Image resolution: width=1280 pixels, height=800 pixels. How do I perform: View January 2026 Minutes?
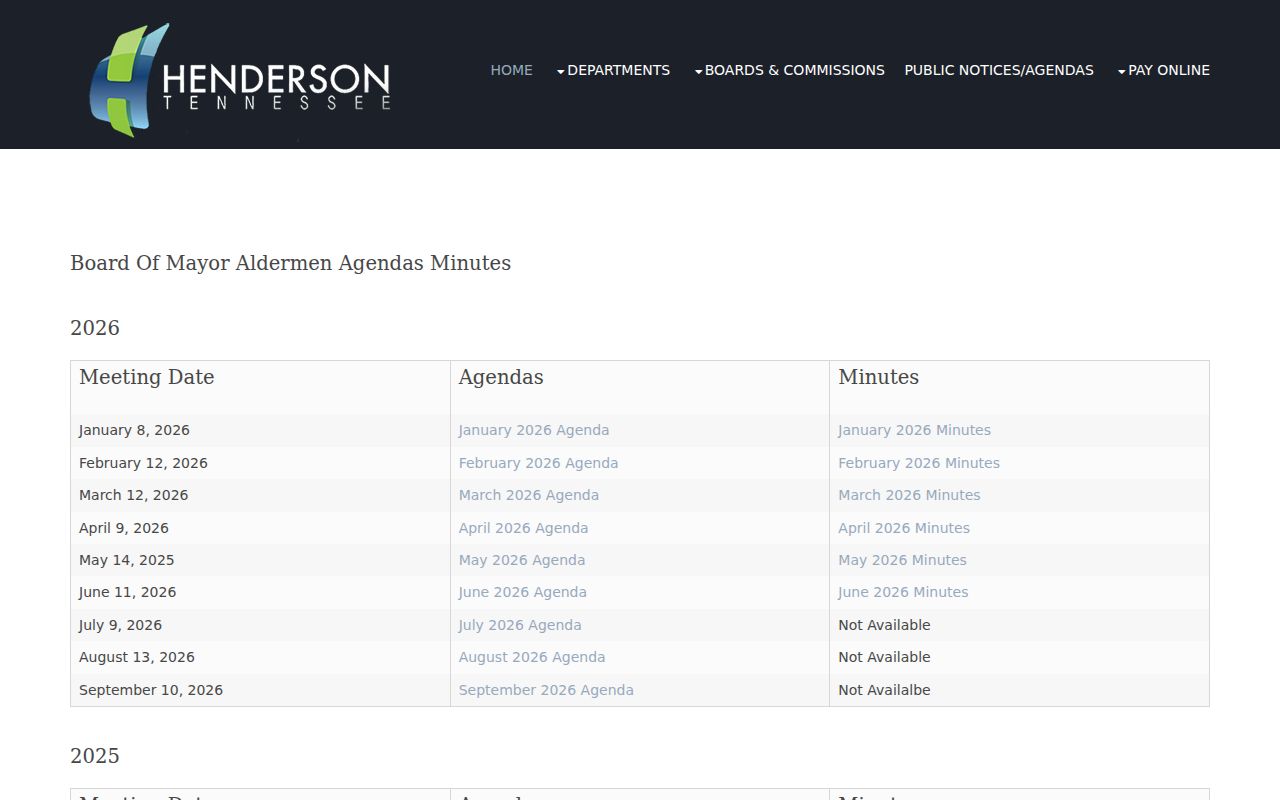914,430
